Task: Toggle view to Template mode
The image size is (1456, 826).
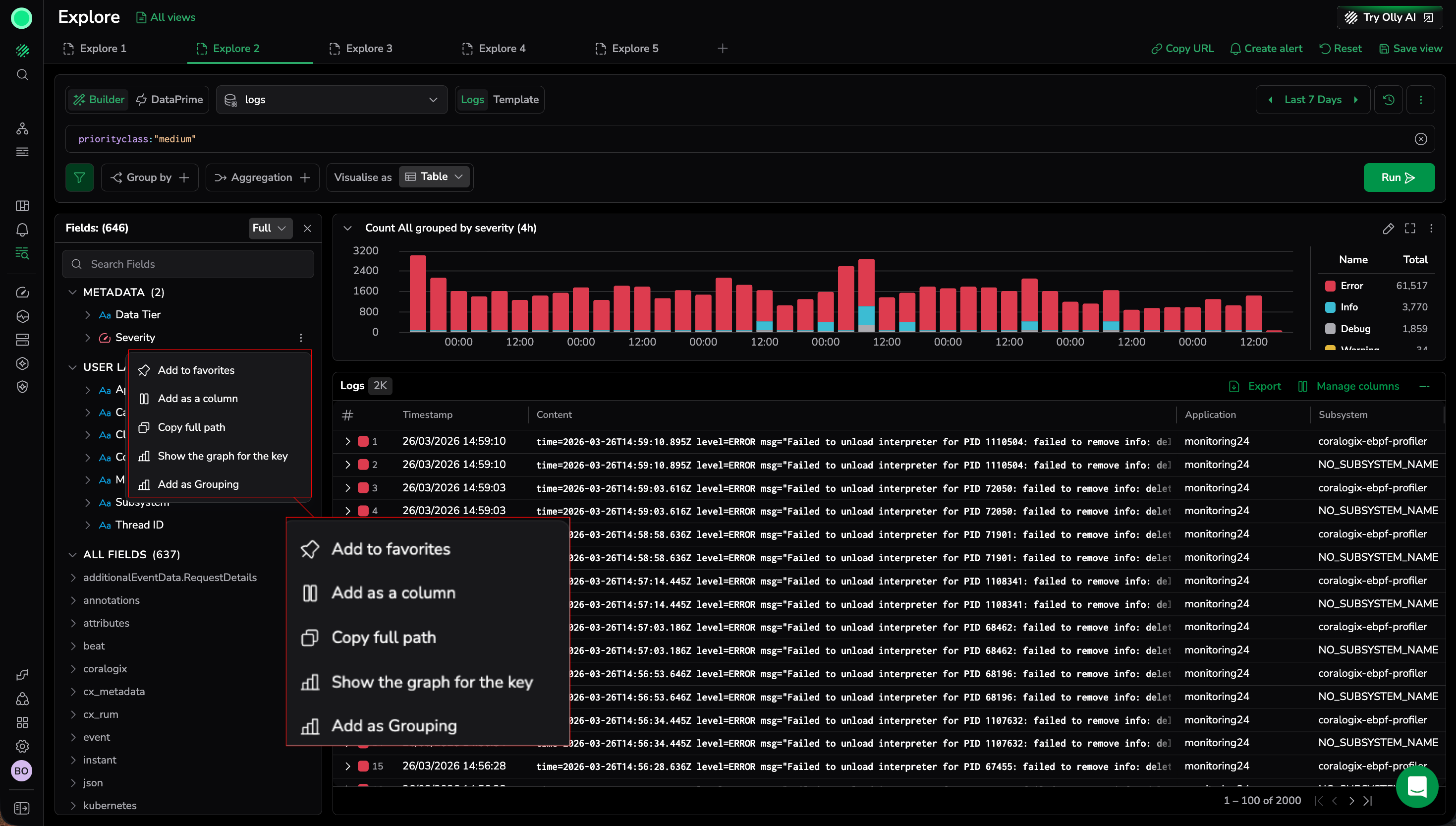Action: click(x=515, y=100)
